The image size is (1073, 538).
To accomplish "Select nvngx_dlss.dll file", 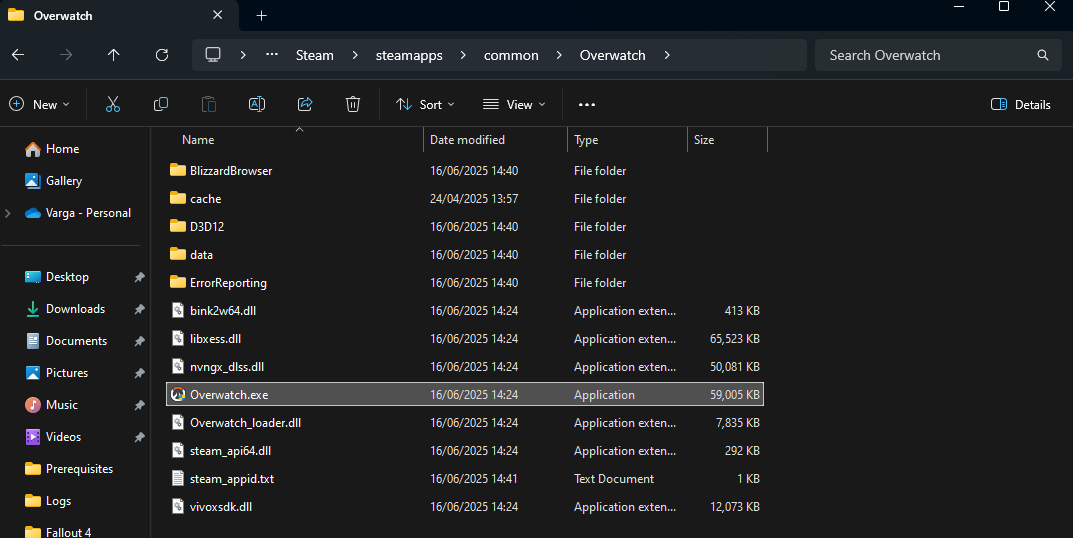I will (465, 367).
